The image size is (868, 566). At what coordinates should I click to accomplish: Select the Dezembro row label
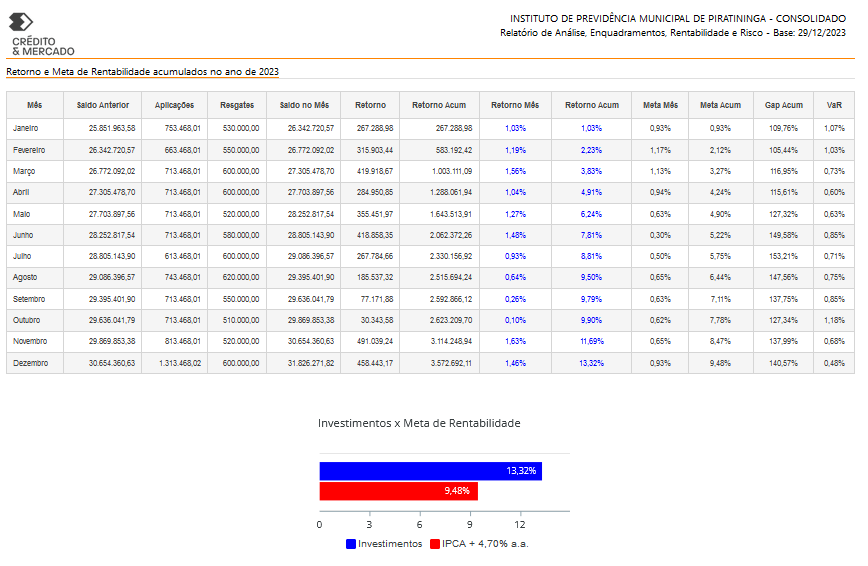(30, 363)
